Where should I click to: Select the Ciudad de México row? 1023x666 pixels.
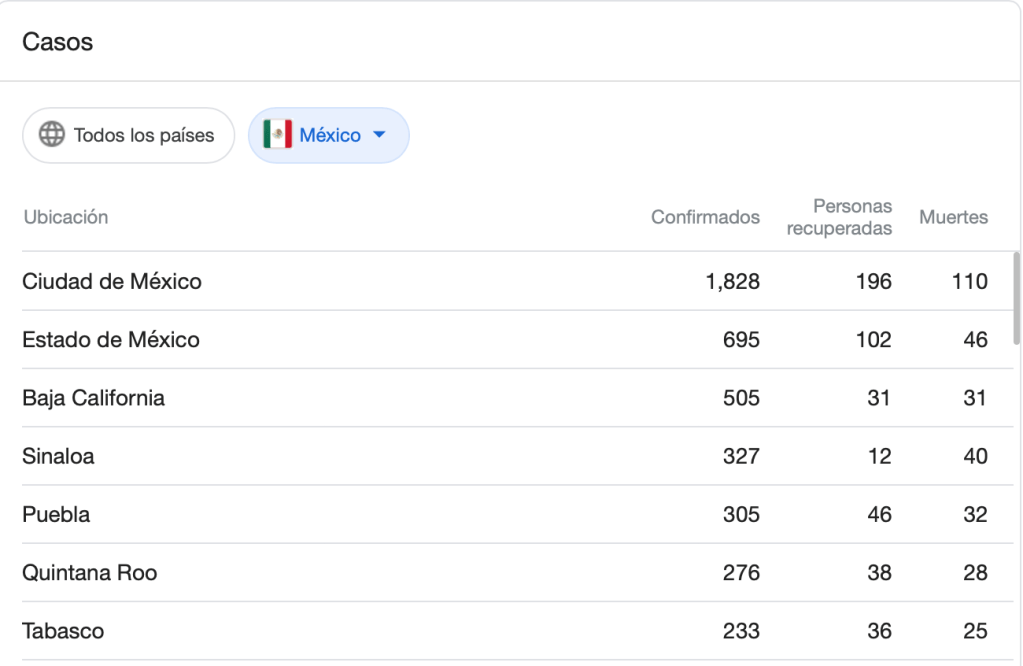[x=112, y=282]
